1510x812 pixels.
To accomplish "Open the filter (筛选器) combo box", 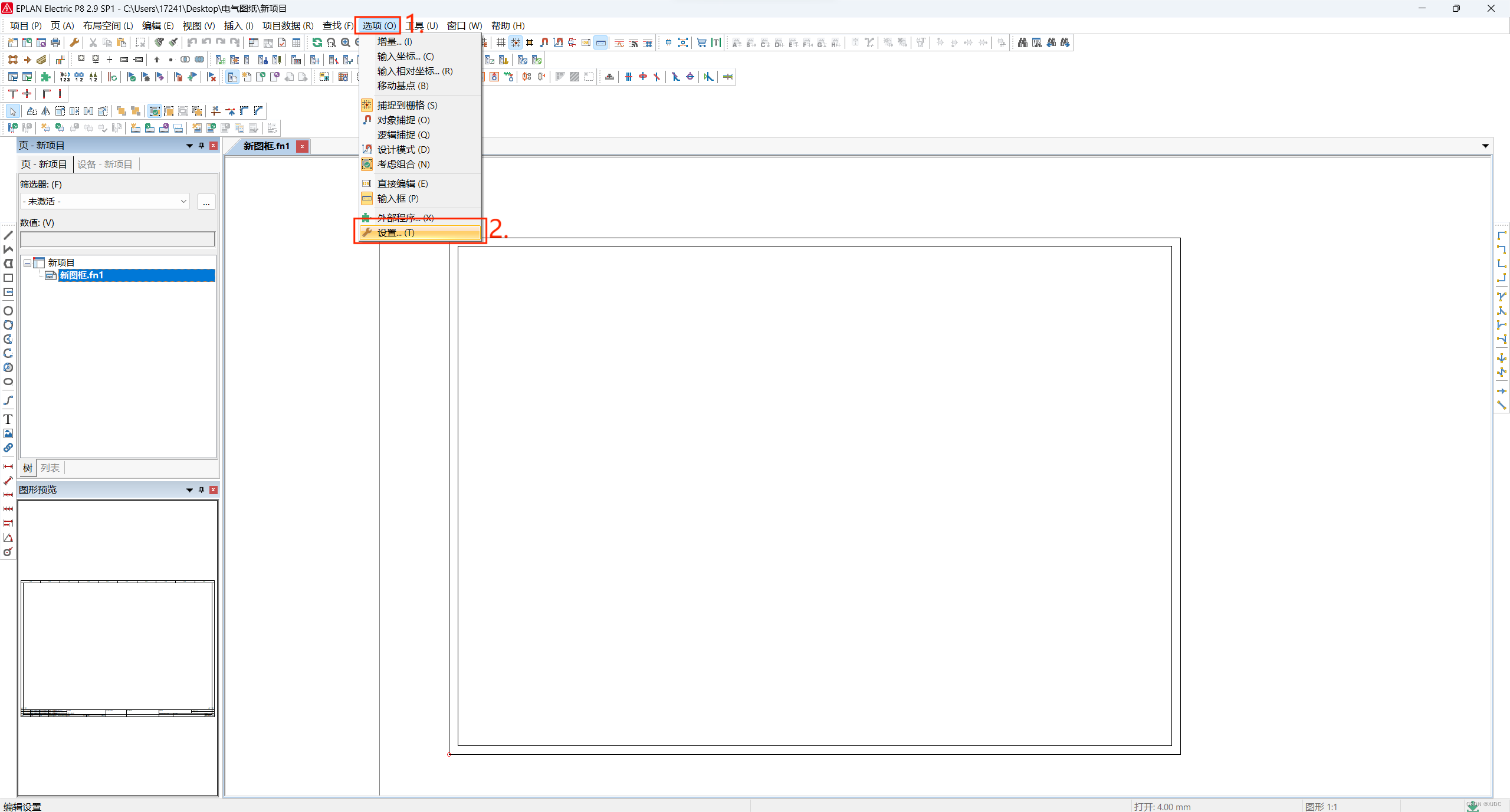I will (104, 201).
